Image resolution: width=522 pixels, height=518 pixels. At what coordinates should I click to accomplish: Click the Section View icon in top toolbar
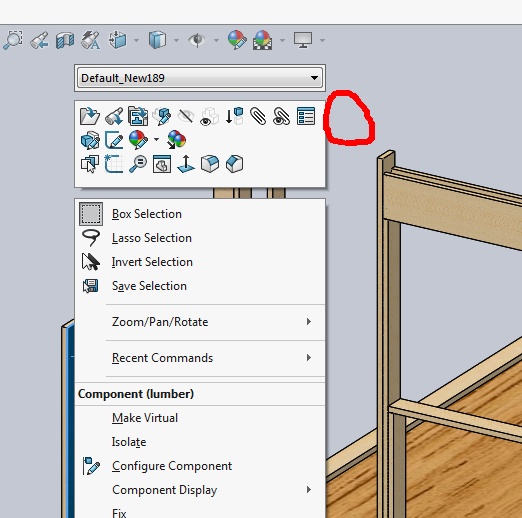[65, 40]
